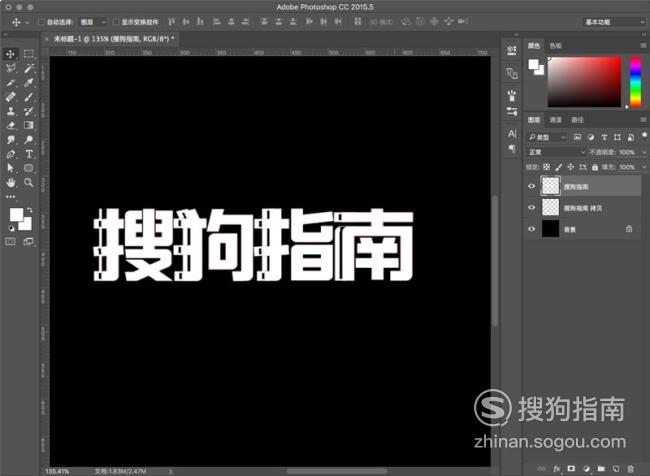
Task: Open the Move tool preset picker arrow
Action: click(27, 22)
